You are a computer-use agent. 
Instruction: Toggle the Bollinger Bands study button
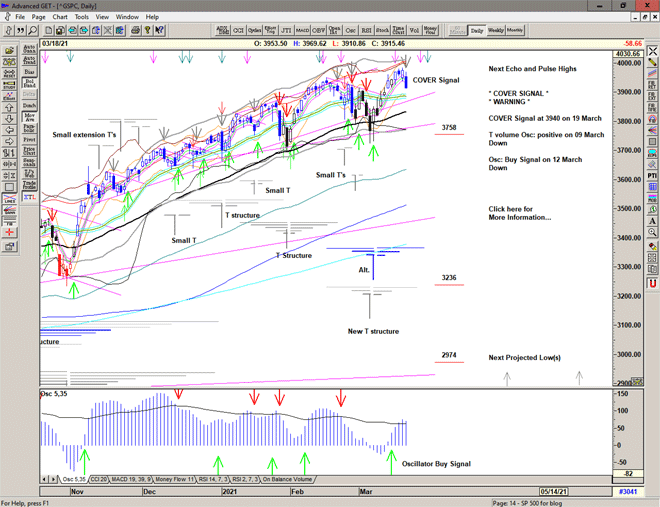pos(29,84)
